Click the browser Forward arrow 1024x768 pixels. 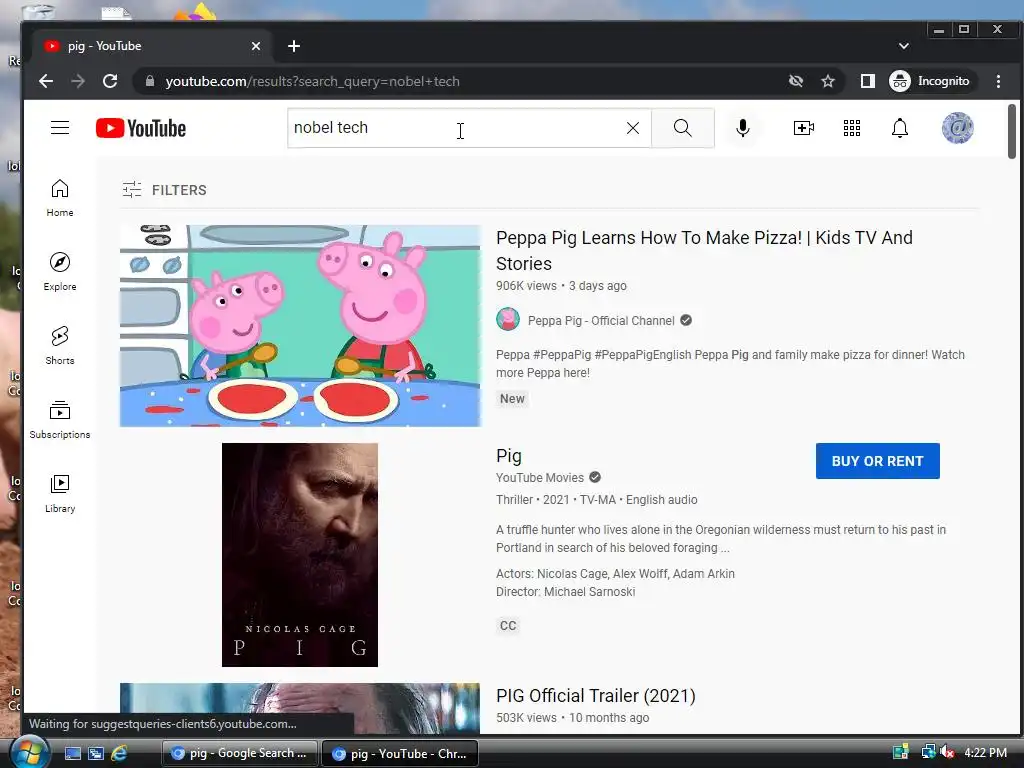click(78, 81)
